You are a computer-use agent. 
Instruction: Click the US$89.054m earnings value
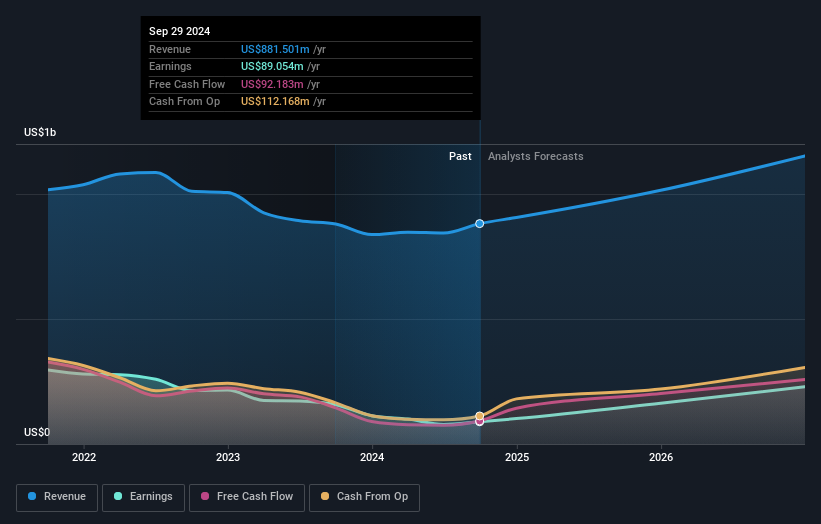(272, 66)
